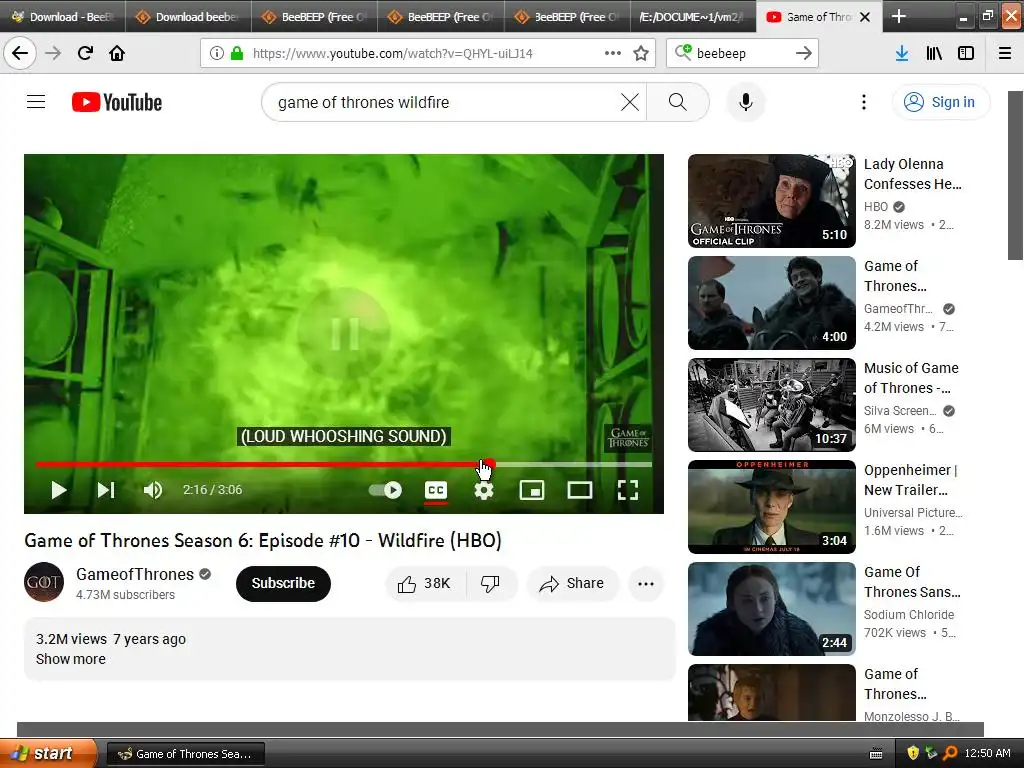Open page actions menu in address bar
The image size is (1024, 768).
coord(613,53)
